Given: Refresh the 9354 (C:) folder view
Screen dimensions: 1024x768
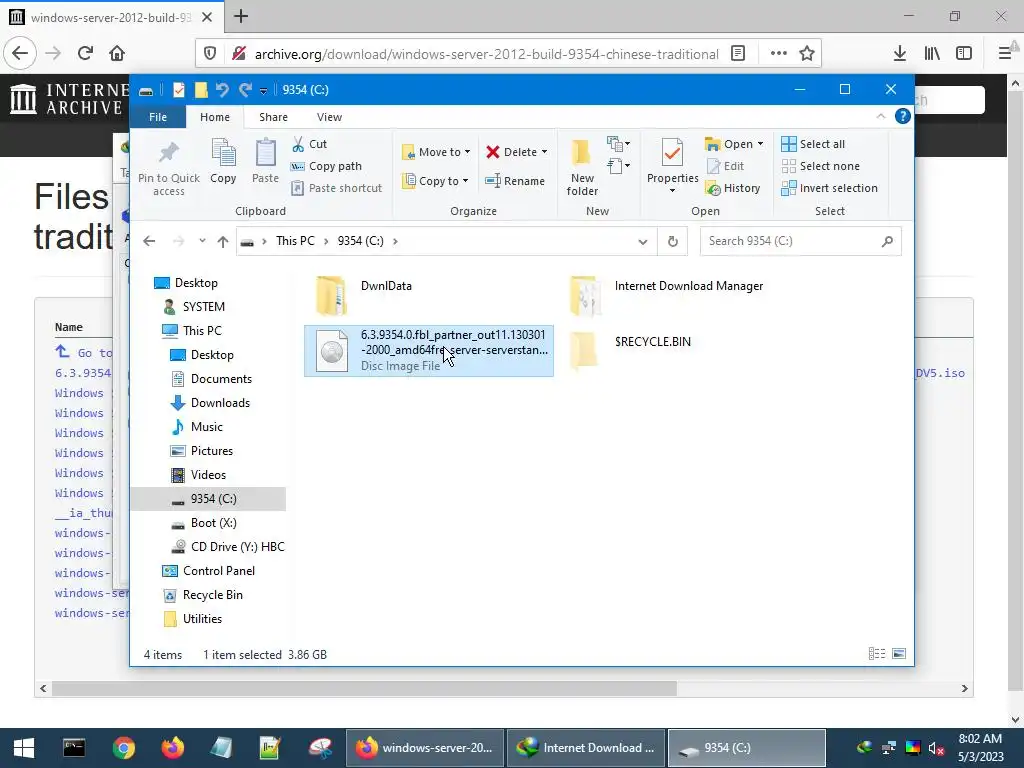Looking at the screenshot, I should (673, 242).
